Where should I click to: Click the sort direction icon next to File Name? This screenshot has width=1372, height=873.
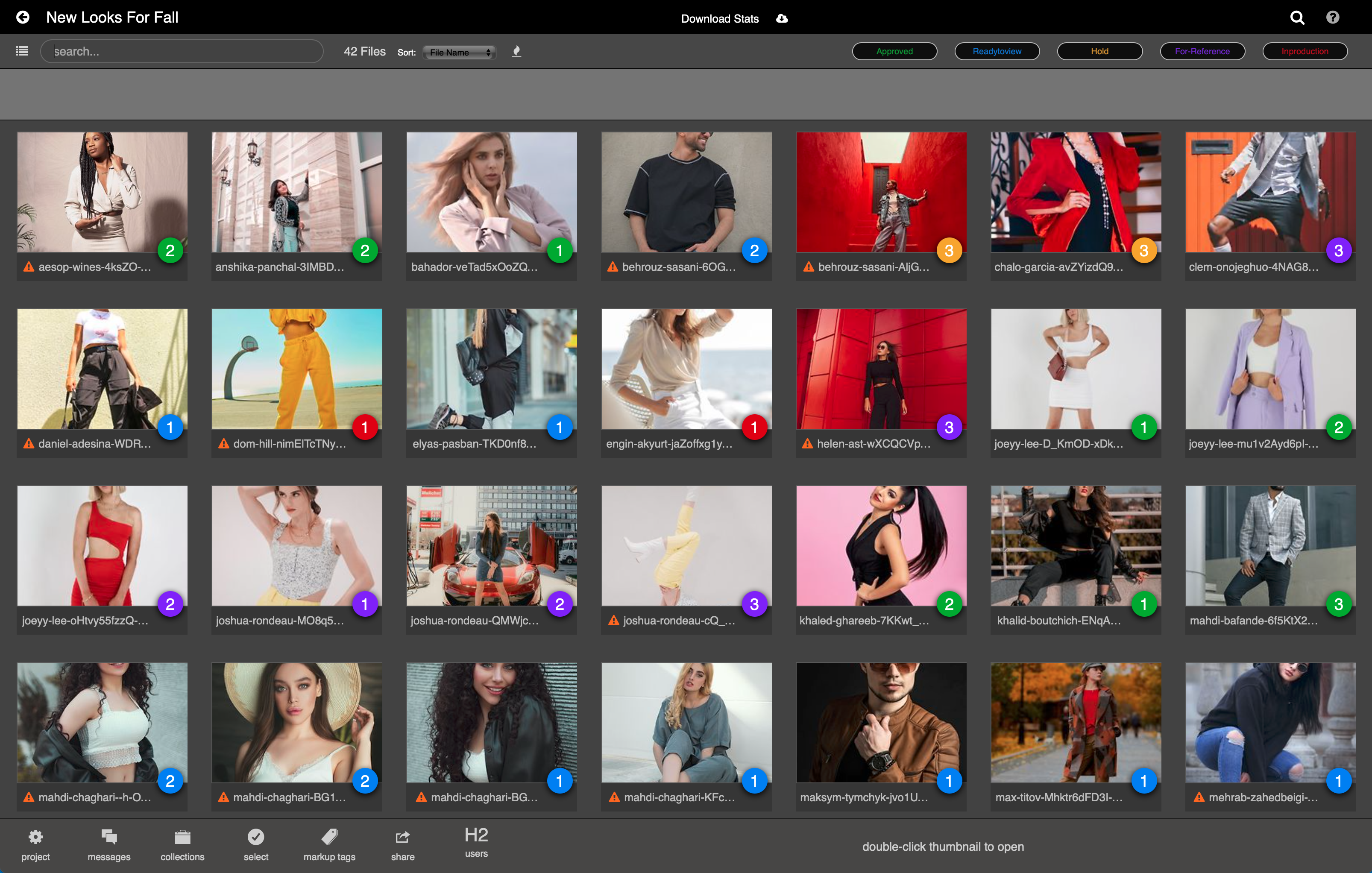click(x=516, y=51)
